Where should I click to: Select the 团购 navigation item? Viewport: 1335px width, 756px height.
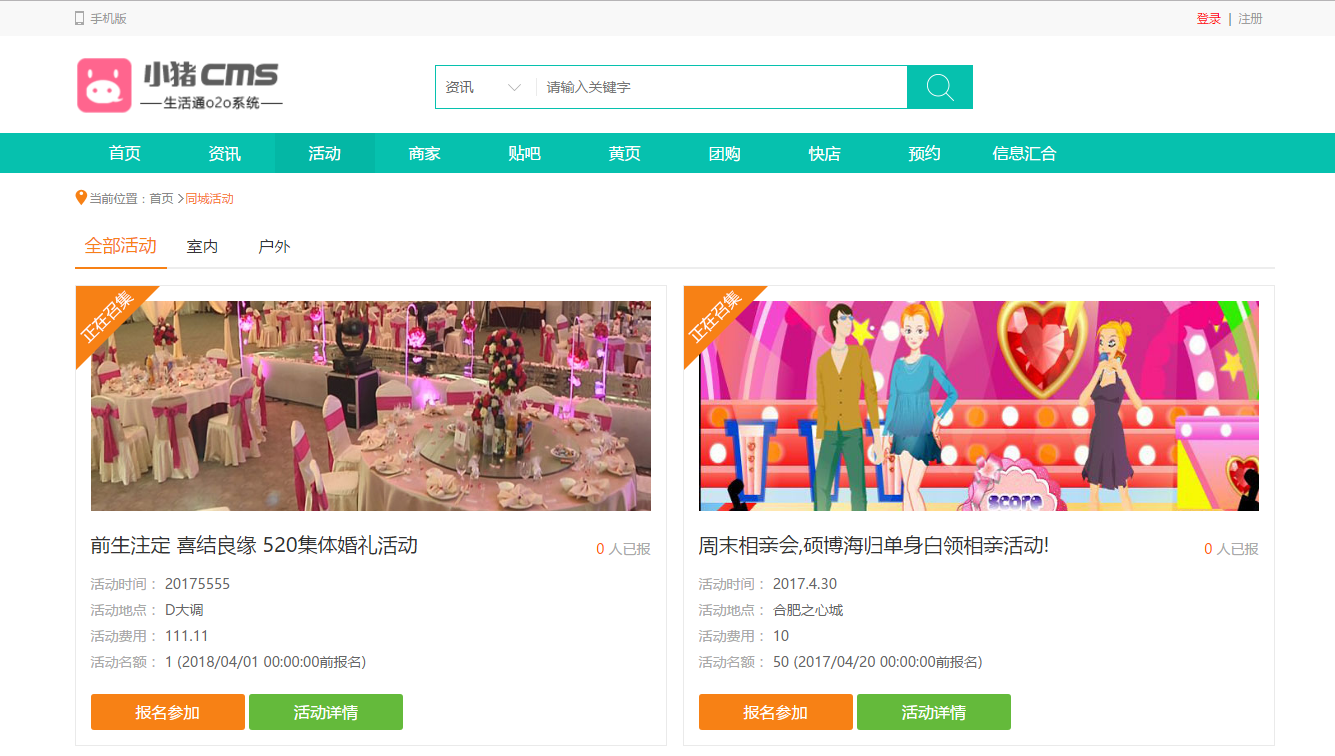[725, 153]
